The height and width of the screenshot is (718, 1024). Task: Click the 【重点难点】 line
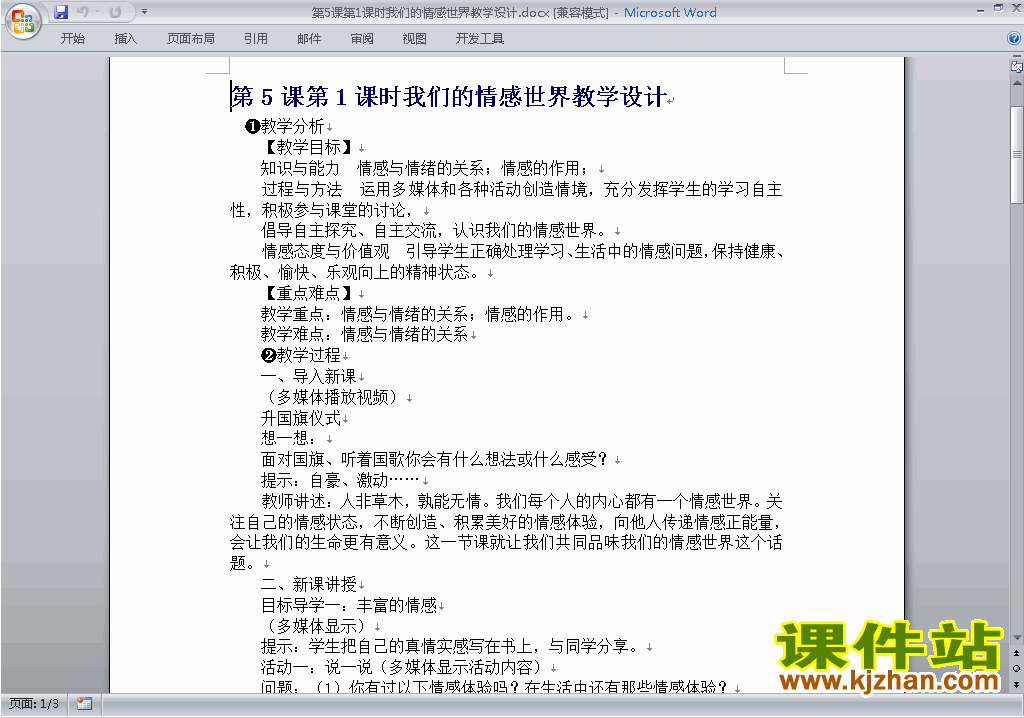(308, 293)
